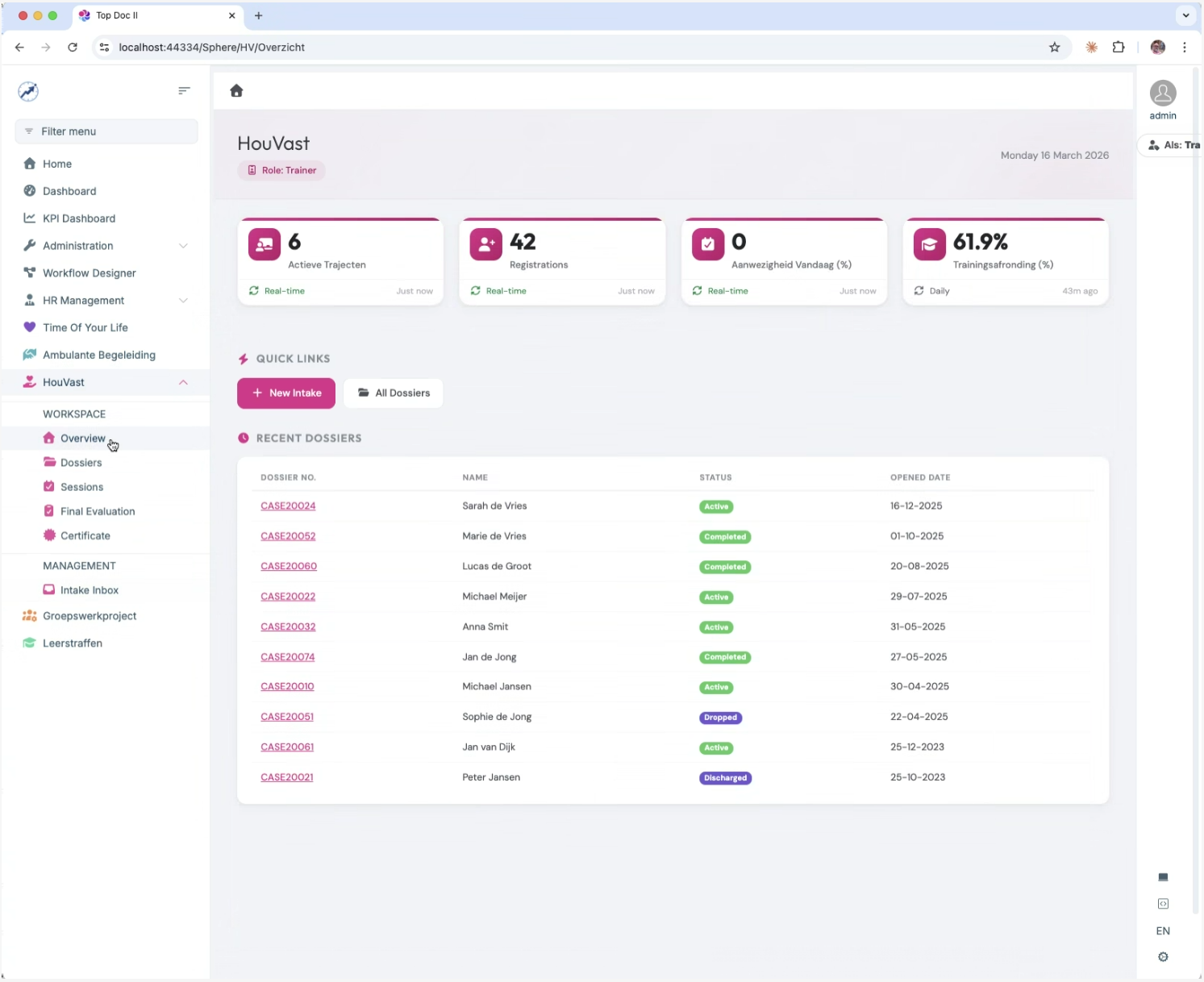Click the home breadcrumb icon
Image resolution: width=1204 pixels, height=982 pixels.
236,91
